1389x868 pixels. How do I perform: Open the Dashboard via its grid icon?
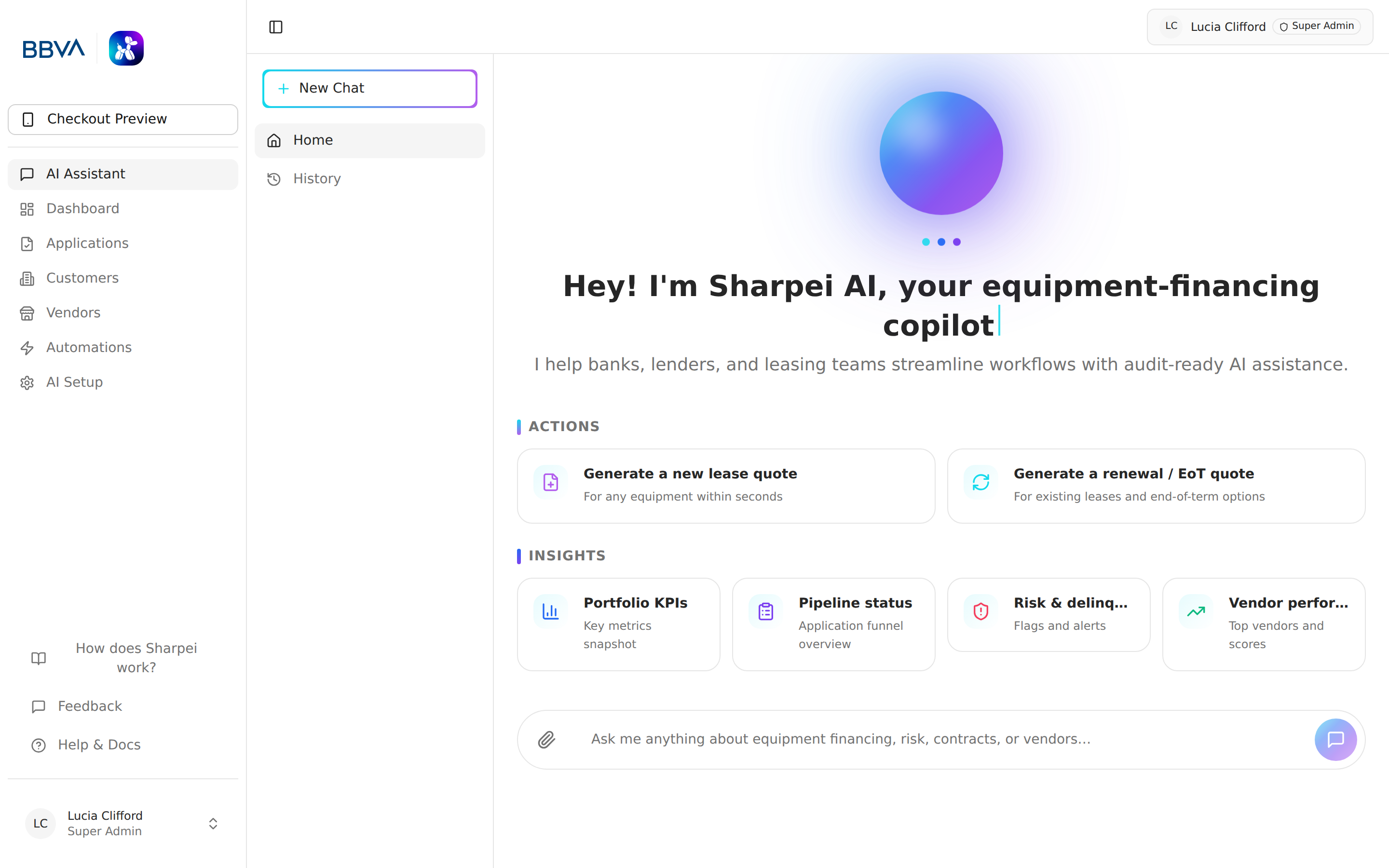pyautogui.click(x=27, y=209)
